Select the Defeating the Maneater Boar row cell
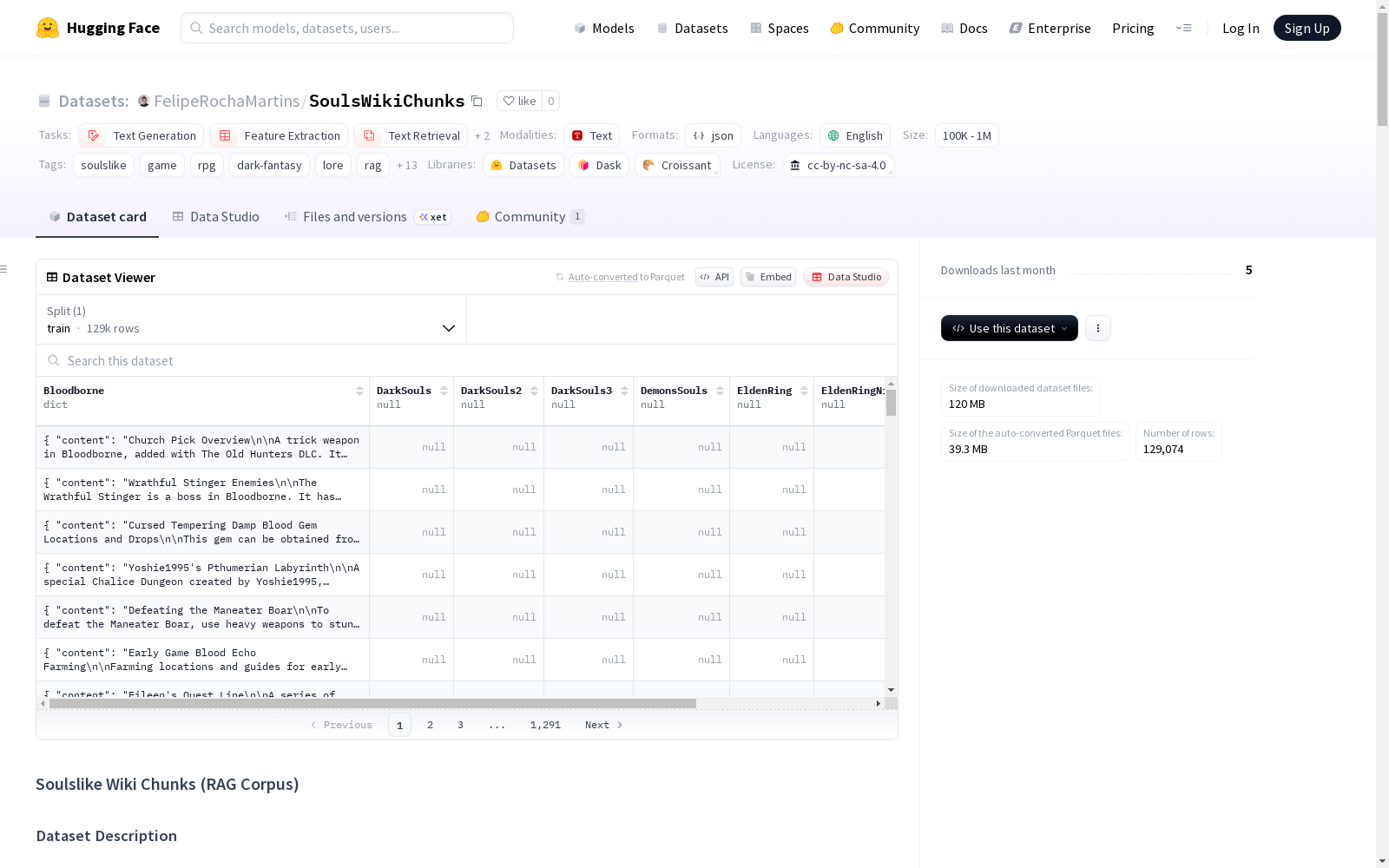The width and height of the screenshot is (1389, 868). (x=202, y=617)
